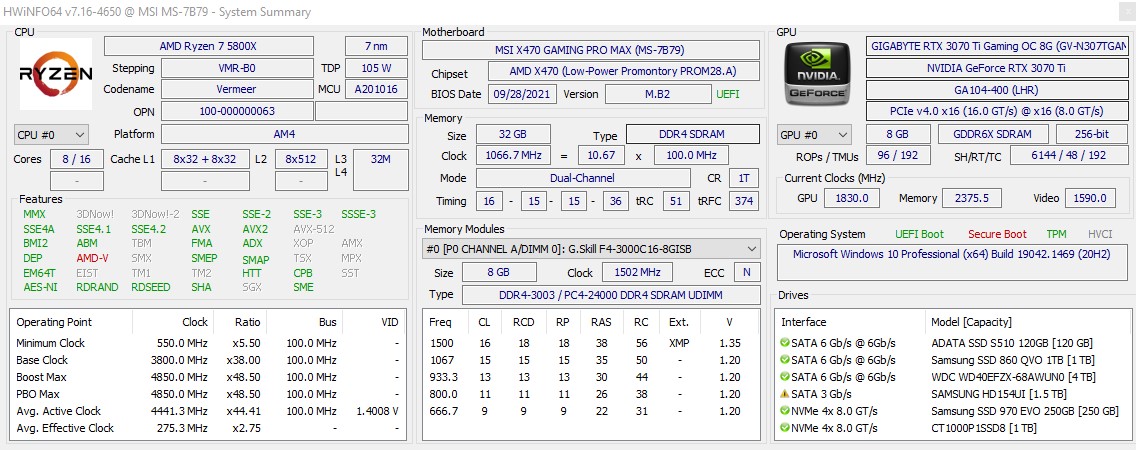Viewport: 1136px width, 450px height.
Task: Open the CPU #0 selector dropdown
Action: tap(51, 135)
